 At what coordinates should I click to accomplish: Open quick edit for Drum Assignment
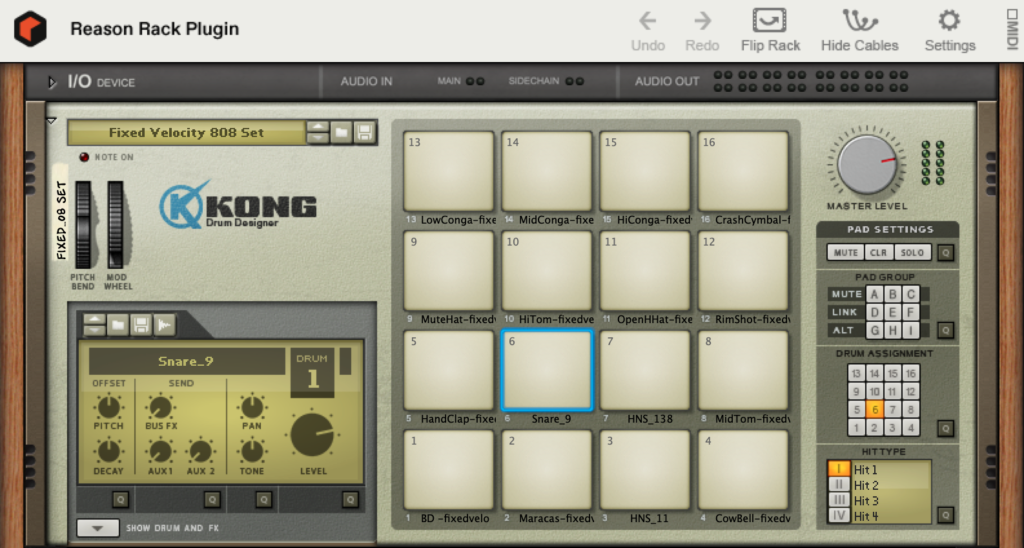(945, 428)
